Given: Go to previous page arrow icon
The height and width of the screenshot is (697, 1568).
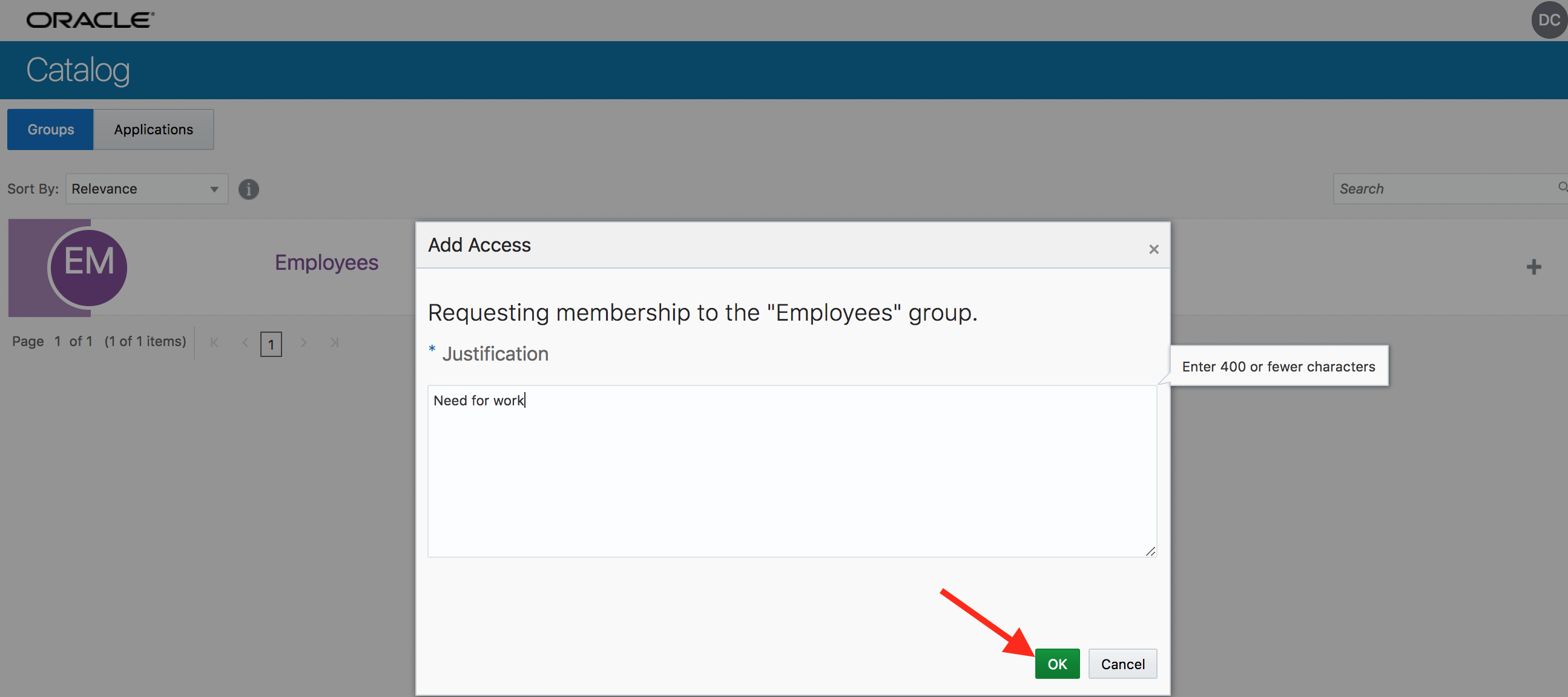Looking at the screenshot, I should coord(245,342).
